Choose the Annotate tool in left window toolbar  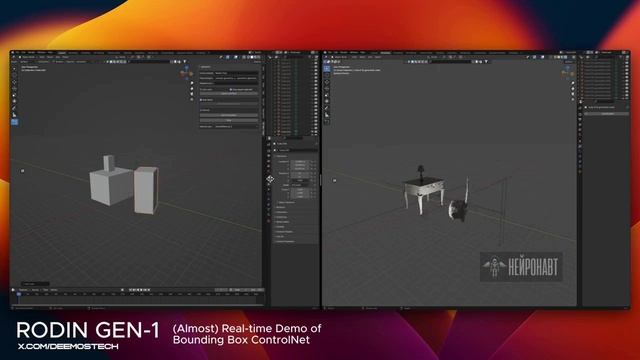click(x=14, y=108)
